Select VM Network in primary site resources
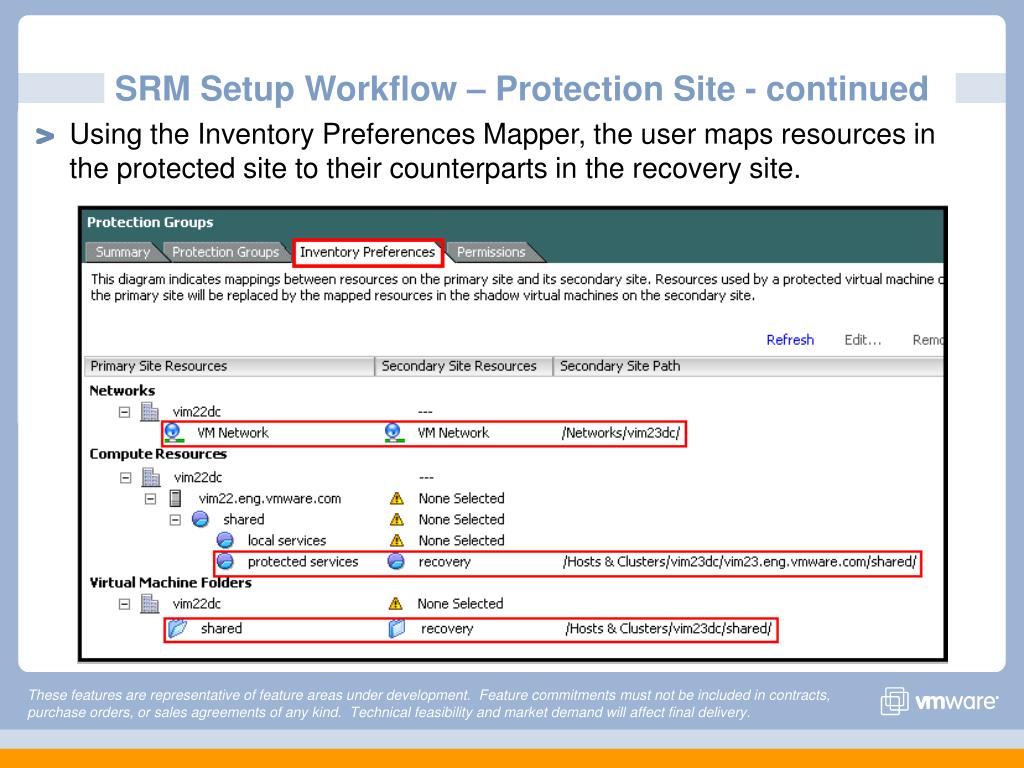 click(x=232, y=433)
